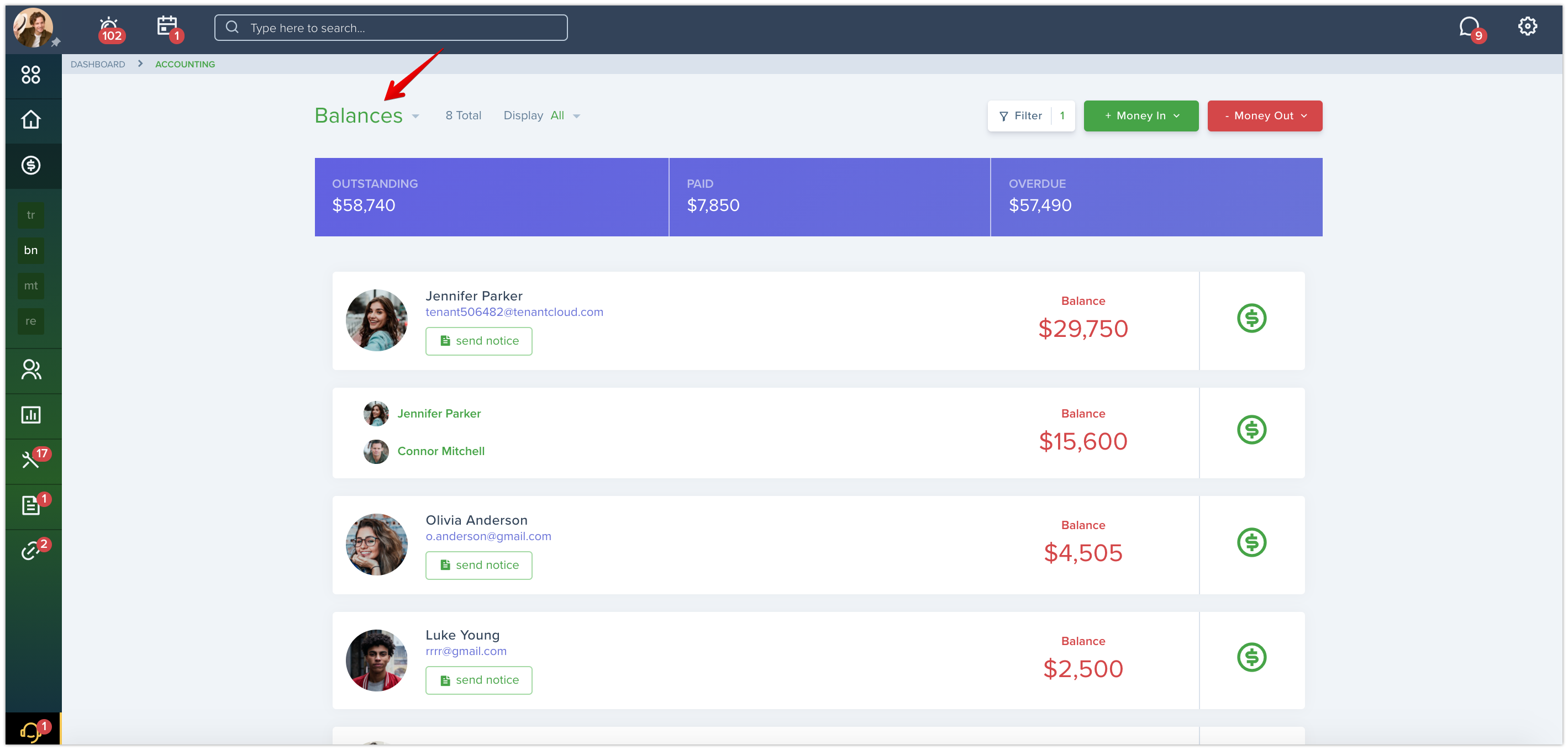
Task: Select the OUTSTANDING $58,740 summary tile
Action: (491, 197)
